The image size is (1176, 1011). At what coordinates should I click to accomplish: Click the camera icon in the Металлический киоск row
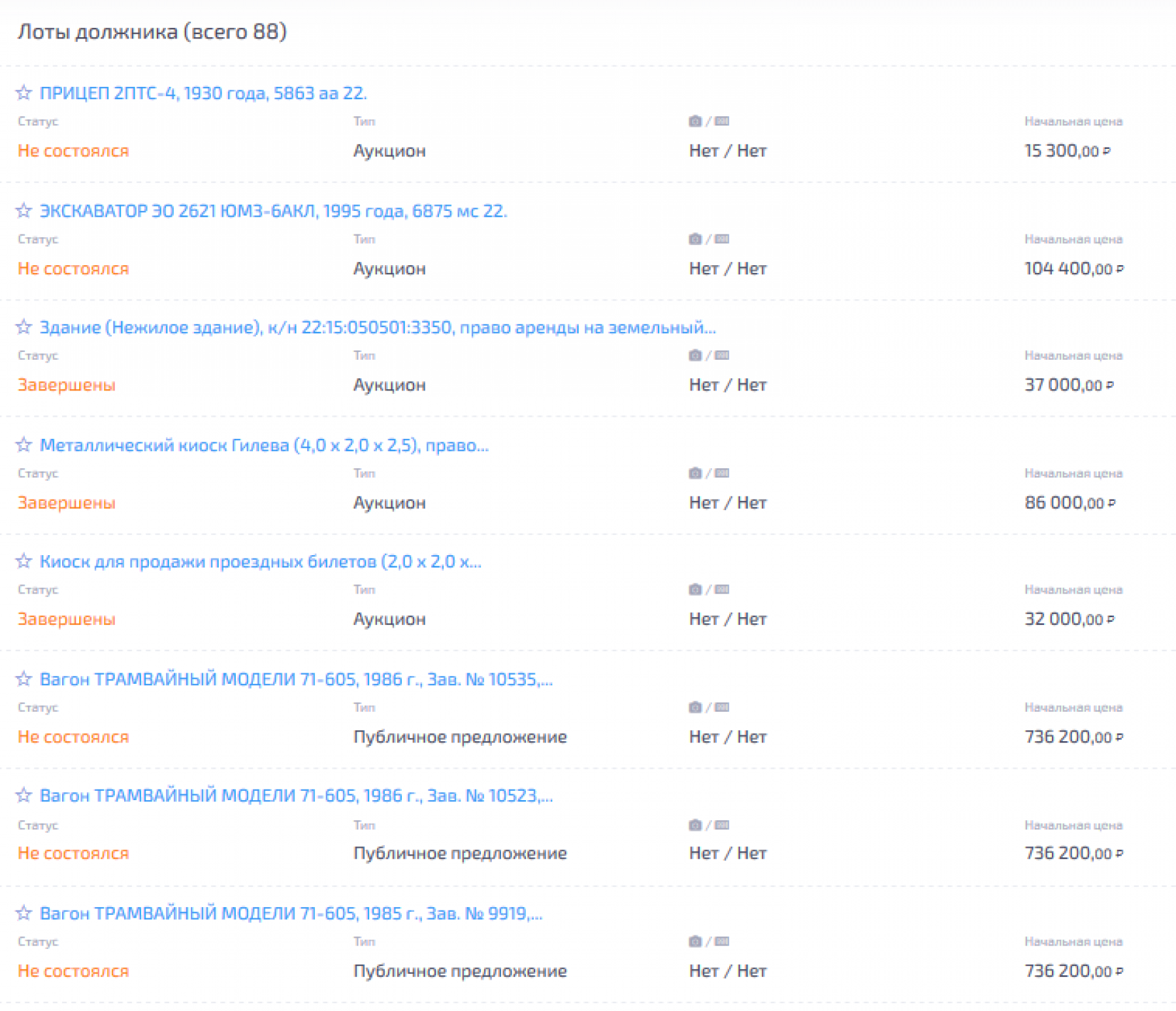point(695,473)
